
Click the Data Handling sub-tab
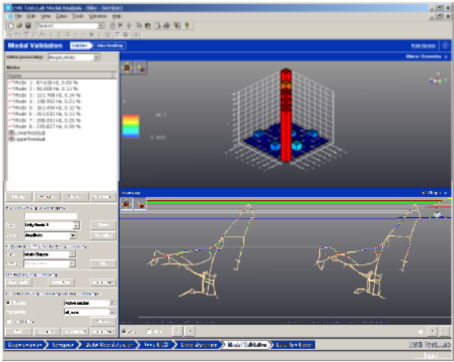click(x=110, y=46)
